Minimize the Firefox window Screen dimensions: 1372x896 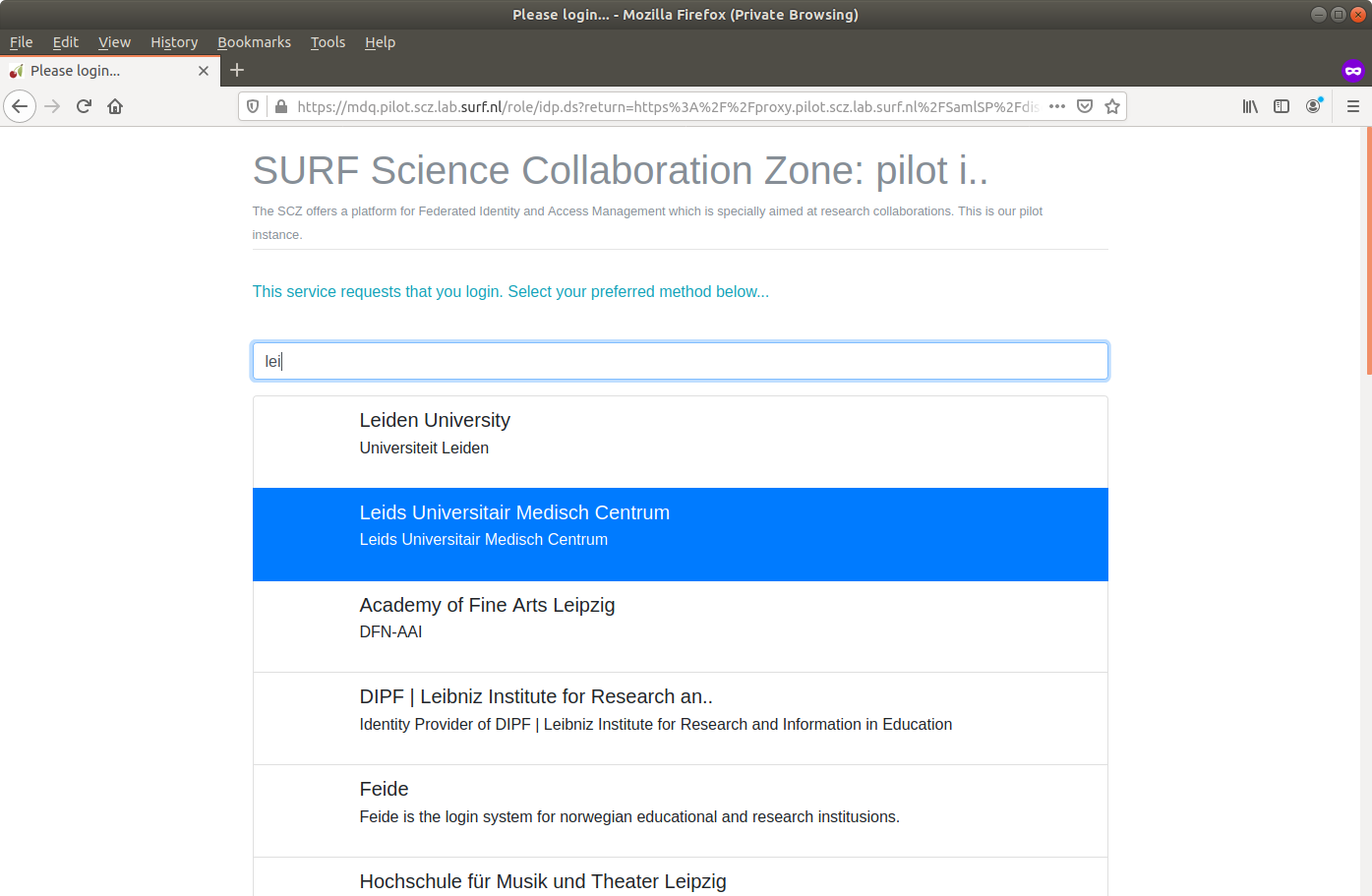coord(1319,14)
